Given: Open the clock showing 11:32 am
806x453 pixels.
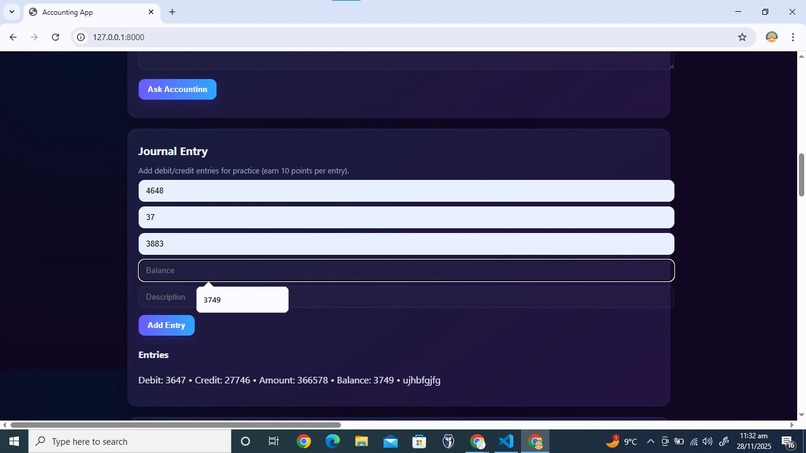Looking at the screenshot, I should 754,441.
